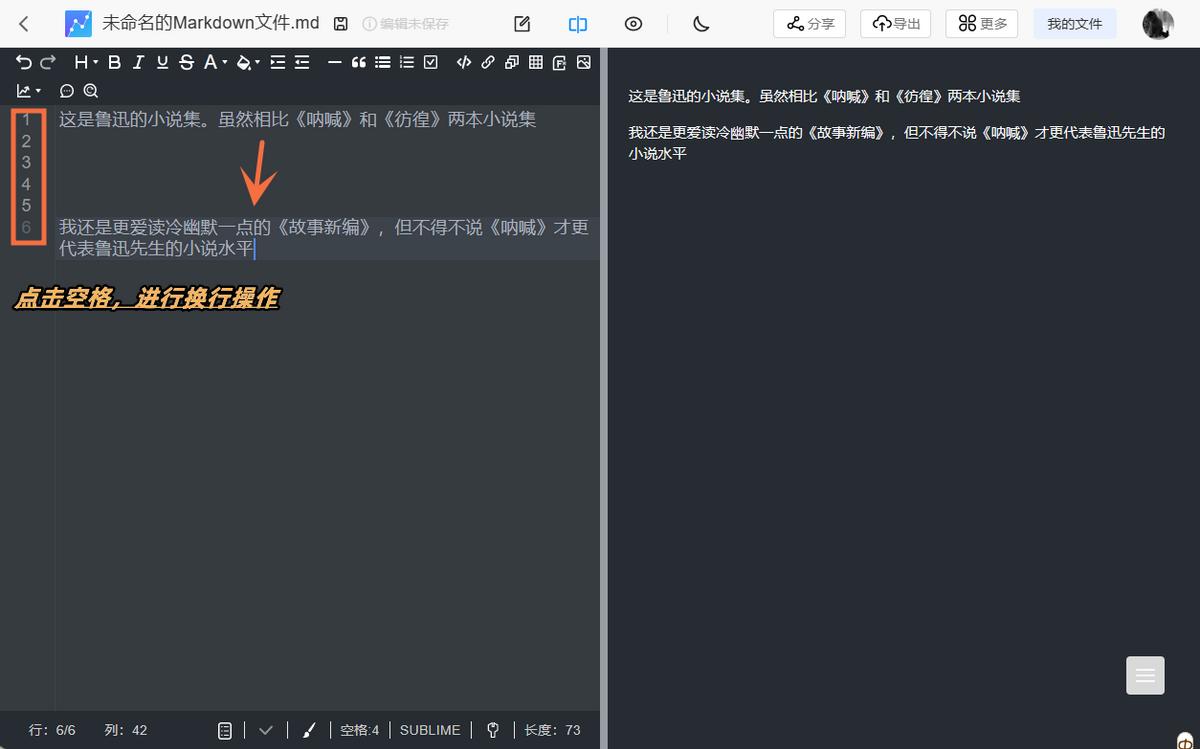The image size is (1200, 749).
Task: Insert a code block
Action: point(462,62)
